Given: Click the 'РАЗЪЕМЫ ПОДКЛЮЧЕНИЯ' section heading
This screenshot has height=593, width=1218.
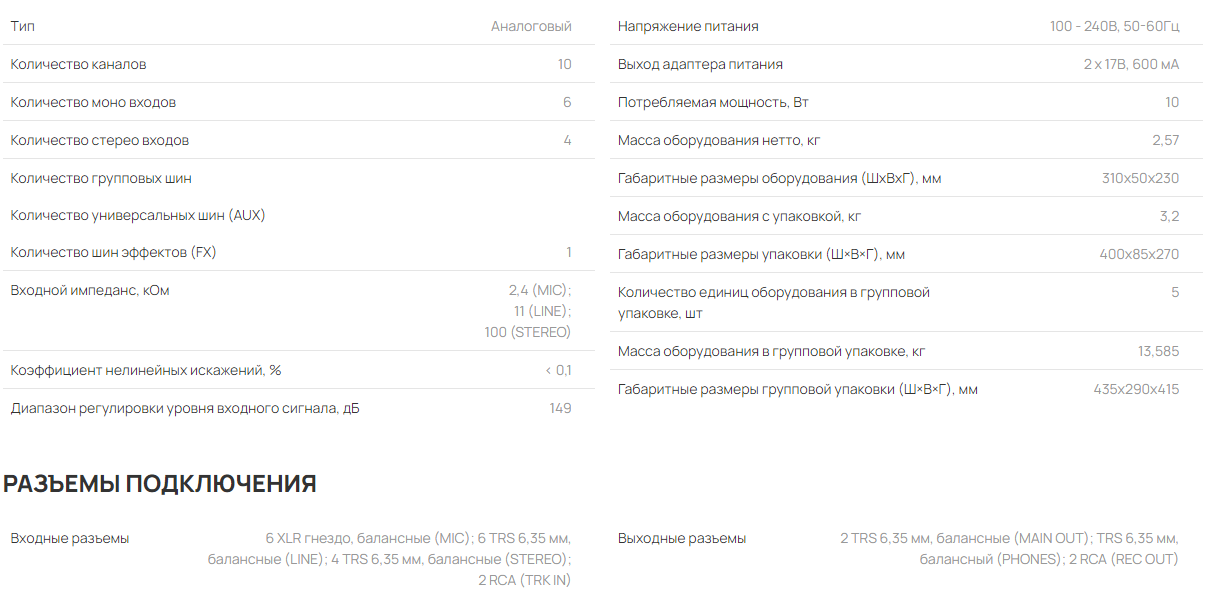Looking at the screenshot, I should 160,484.
